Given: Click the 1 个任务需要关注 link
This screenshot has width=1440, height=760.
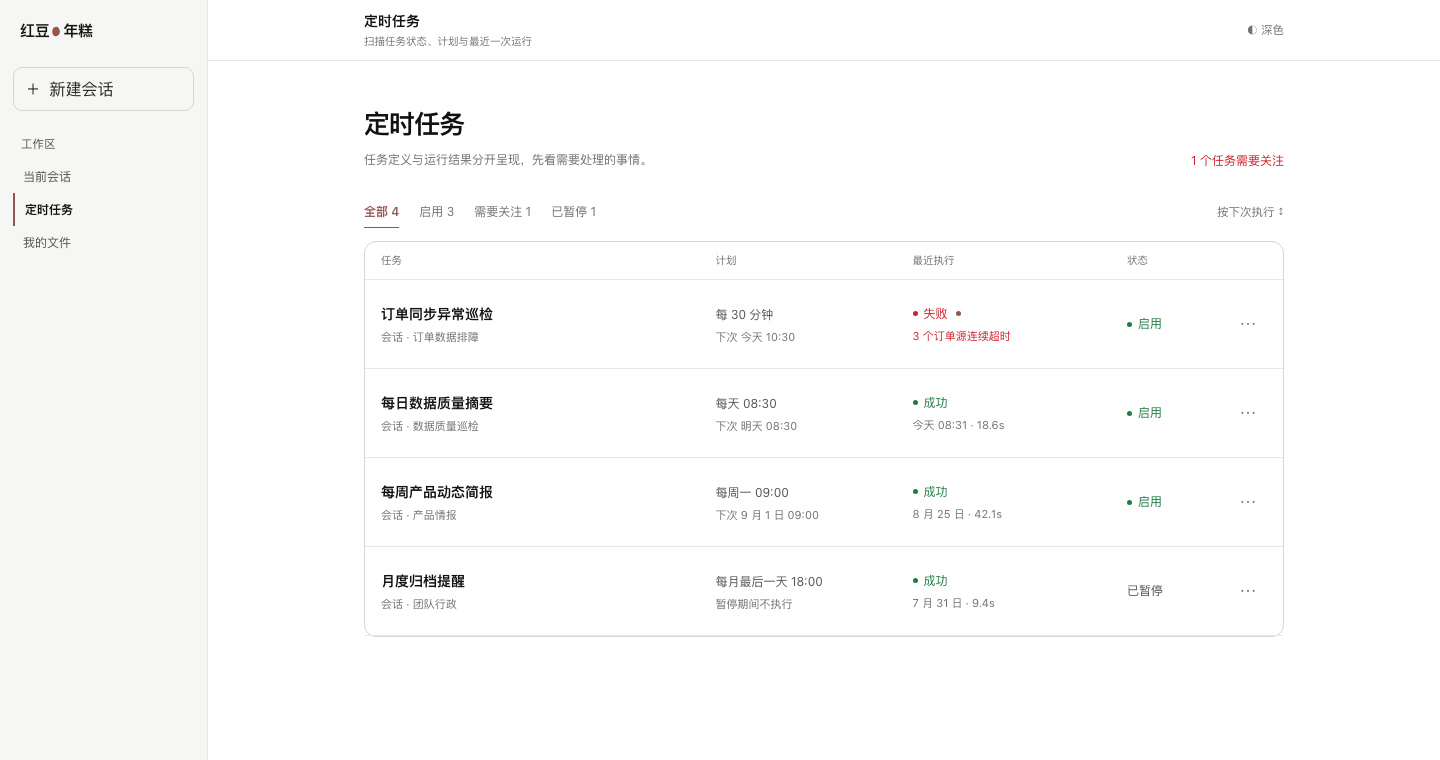Looking at the screenshot, I should 1237,161.
